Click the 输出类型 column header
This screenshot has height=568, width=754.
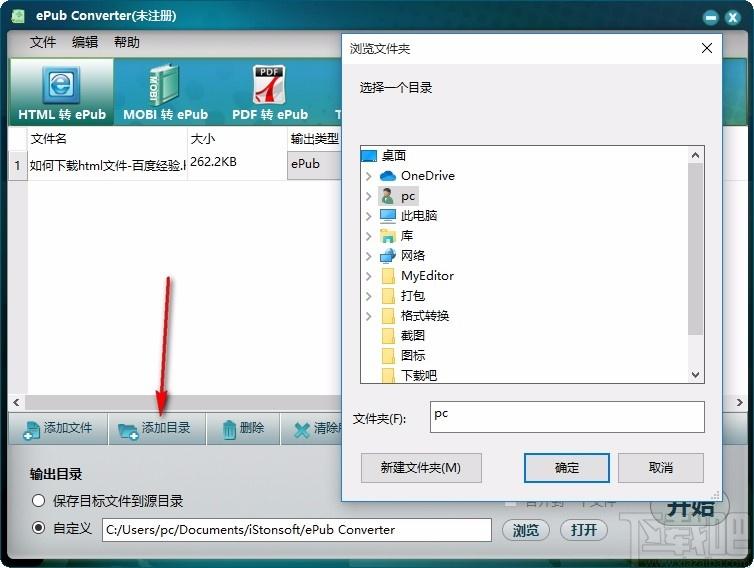tap(314, 139)
